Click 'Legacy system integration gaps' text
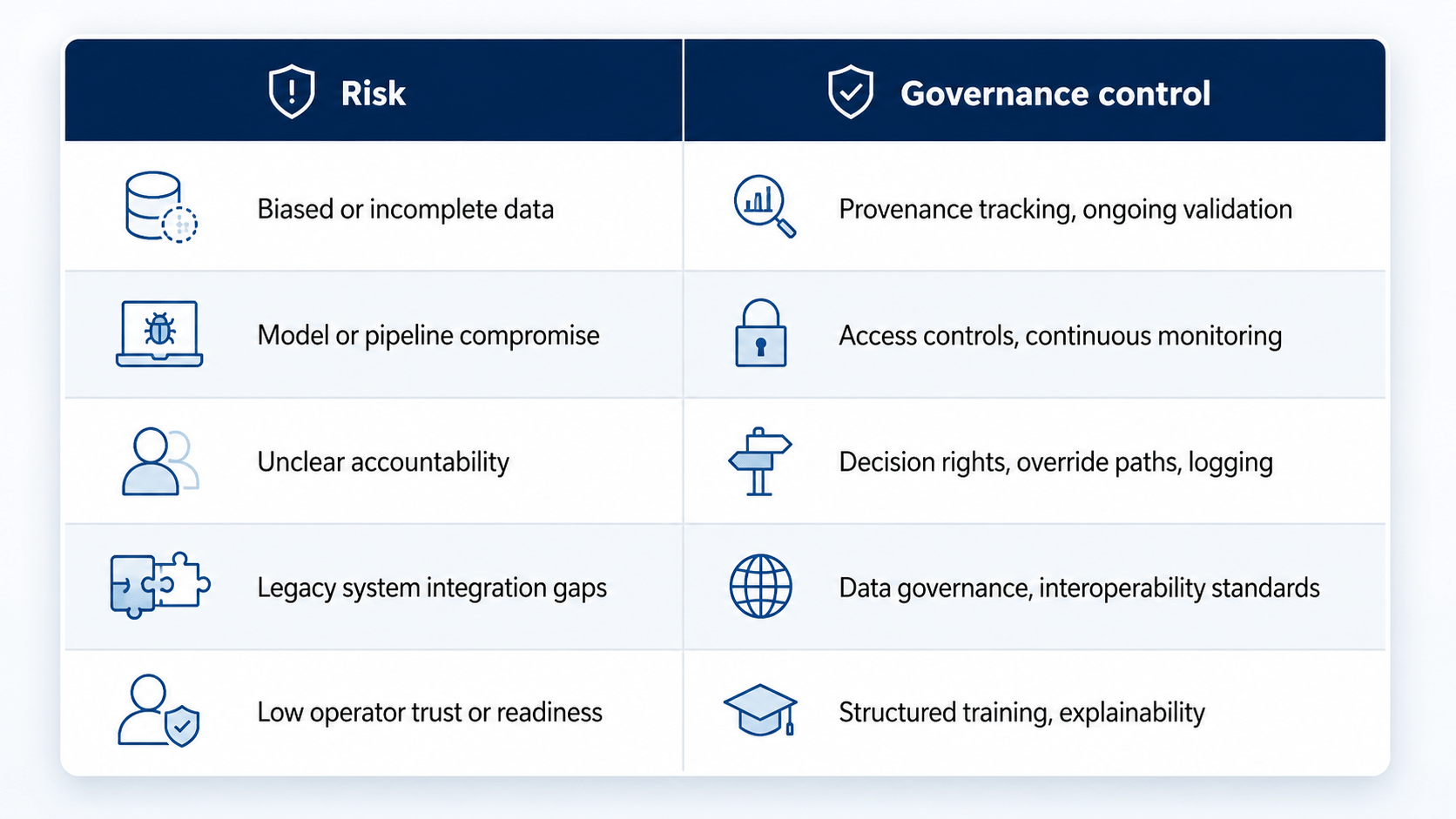1456x819 pixels. tap(432, 588)
